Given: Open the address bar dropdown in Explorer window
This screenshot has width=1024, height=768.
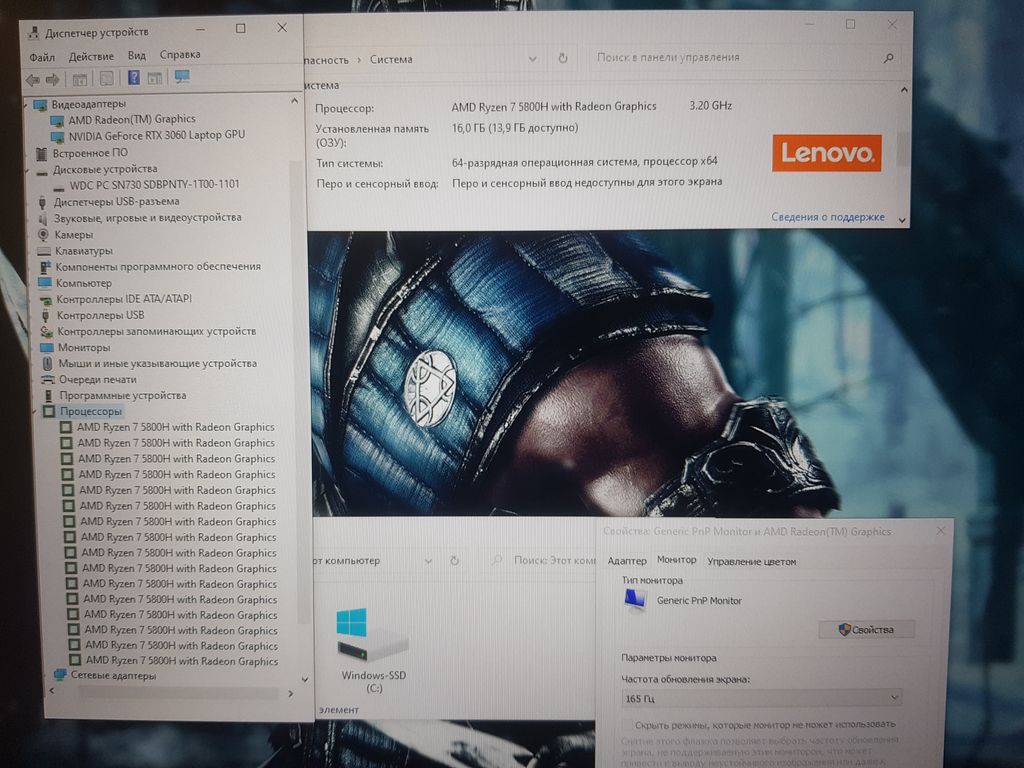Looking at the screenshot, I should click(x=428, y=560).
